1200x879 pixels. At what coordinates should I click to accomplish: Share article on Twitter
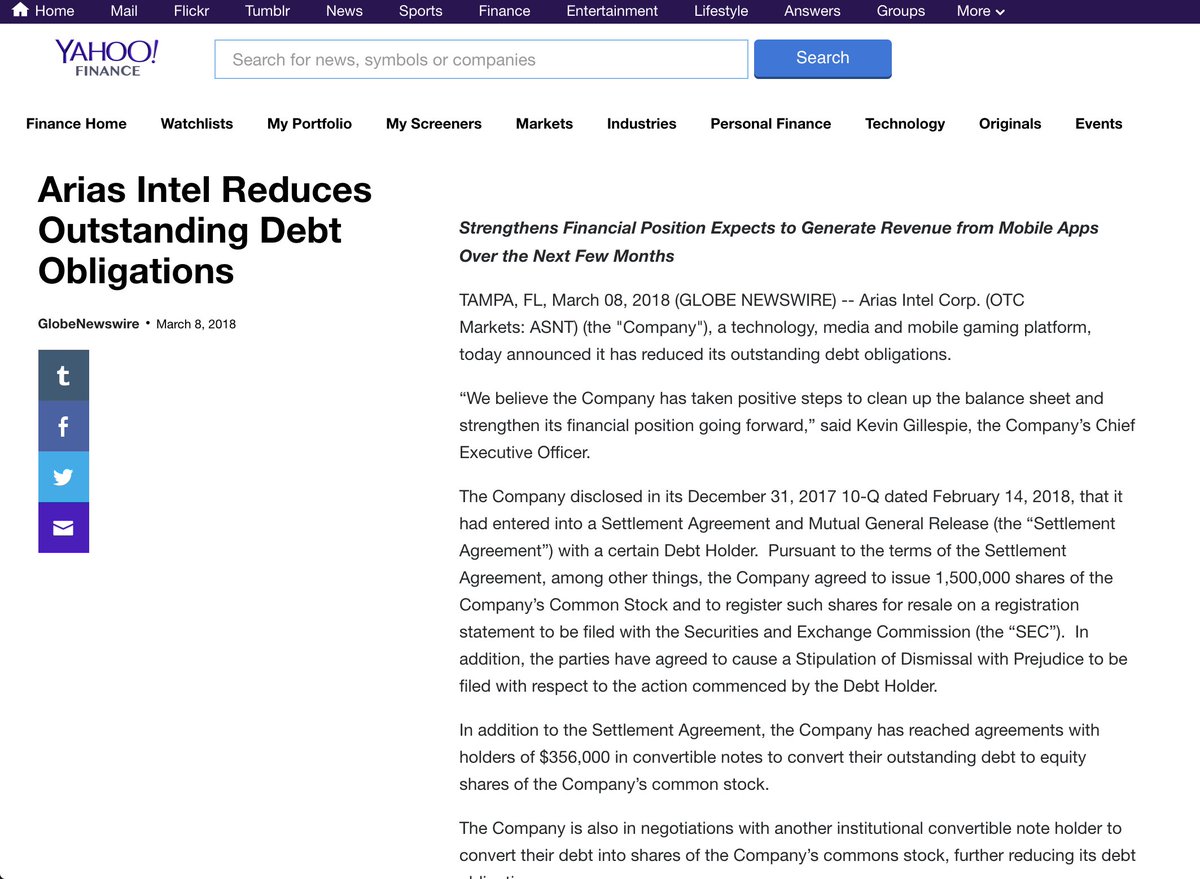[x=63, y=477]
